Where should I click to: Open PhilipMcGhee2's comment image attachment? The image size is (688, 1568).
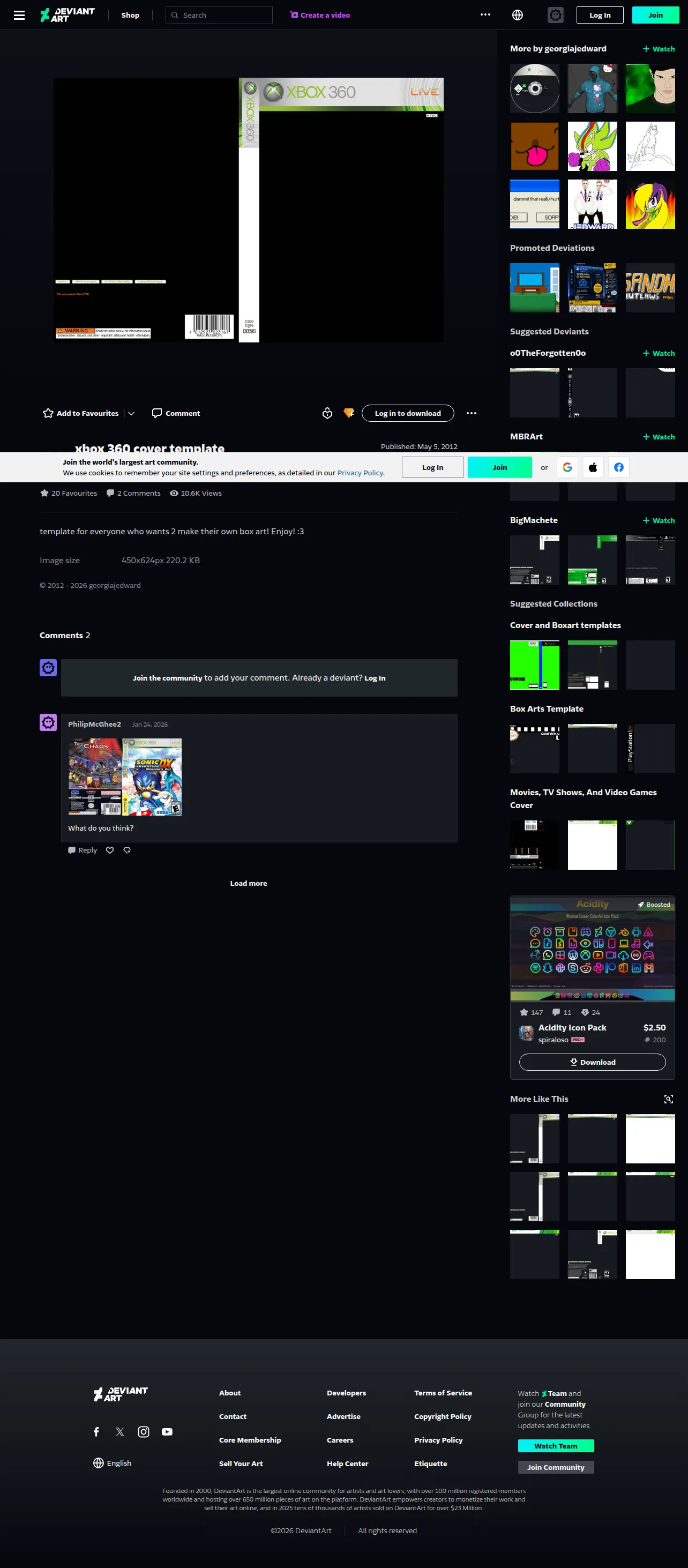point(125,778)
